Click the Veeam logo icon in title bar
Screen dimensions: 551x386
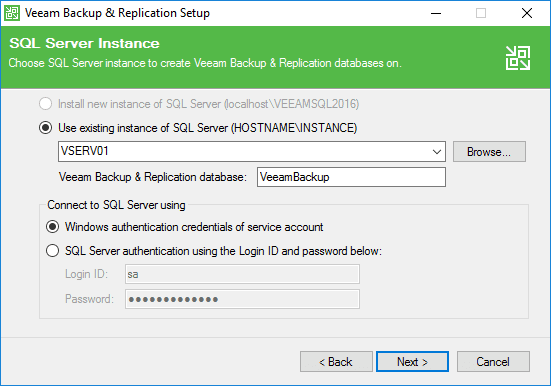click(x=12, y=13)
